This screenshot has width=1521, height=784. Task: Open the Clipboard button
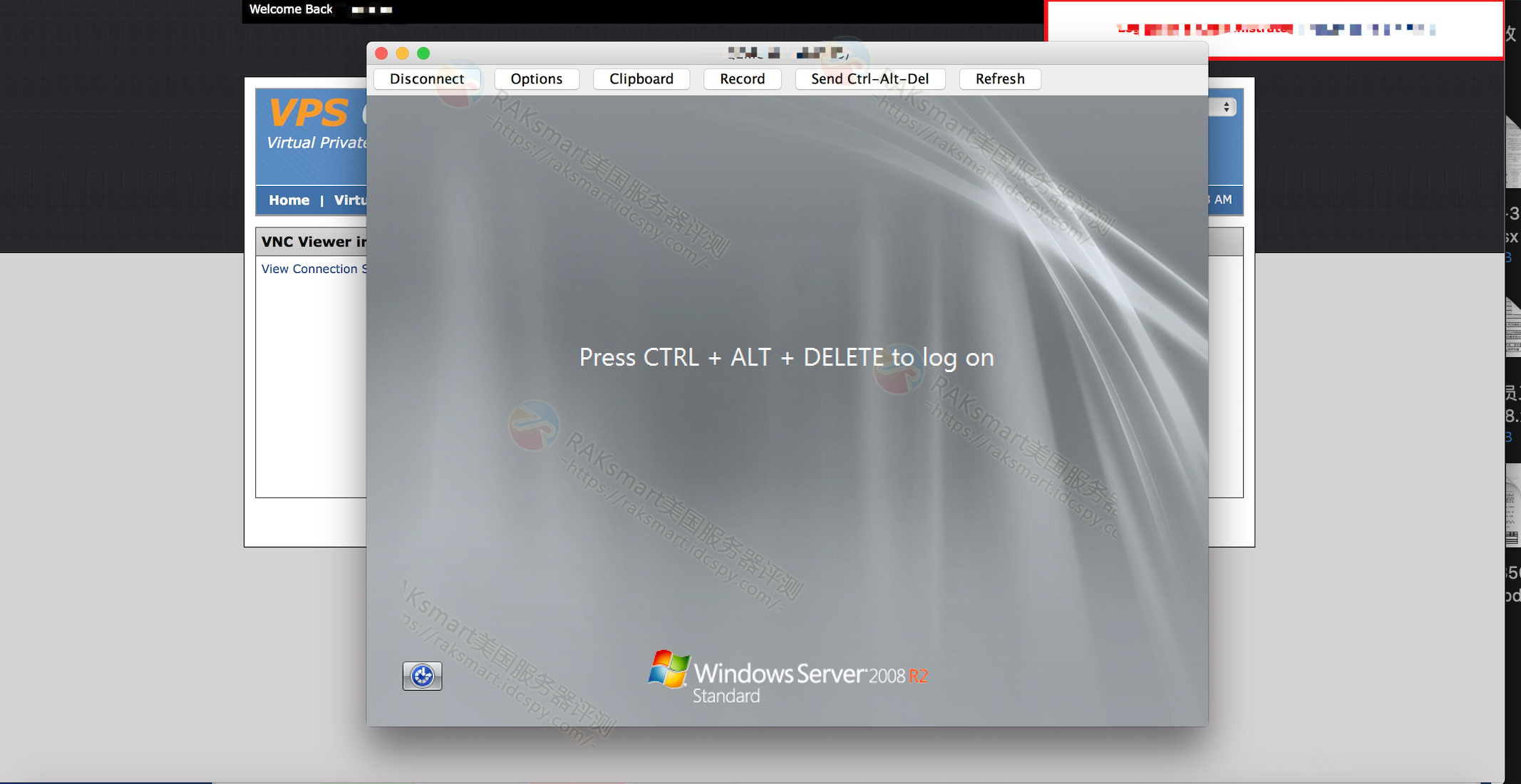pos(641,79)
